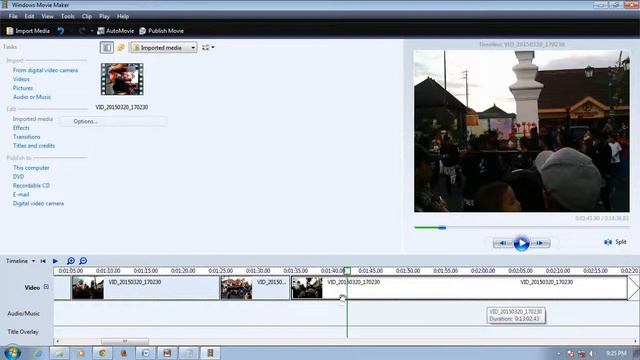The image size is (640, 360).
Task: Open the Timeline view dropdown
Action: click(20, 261)
